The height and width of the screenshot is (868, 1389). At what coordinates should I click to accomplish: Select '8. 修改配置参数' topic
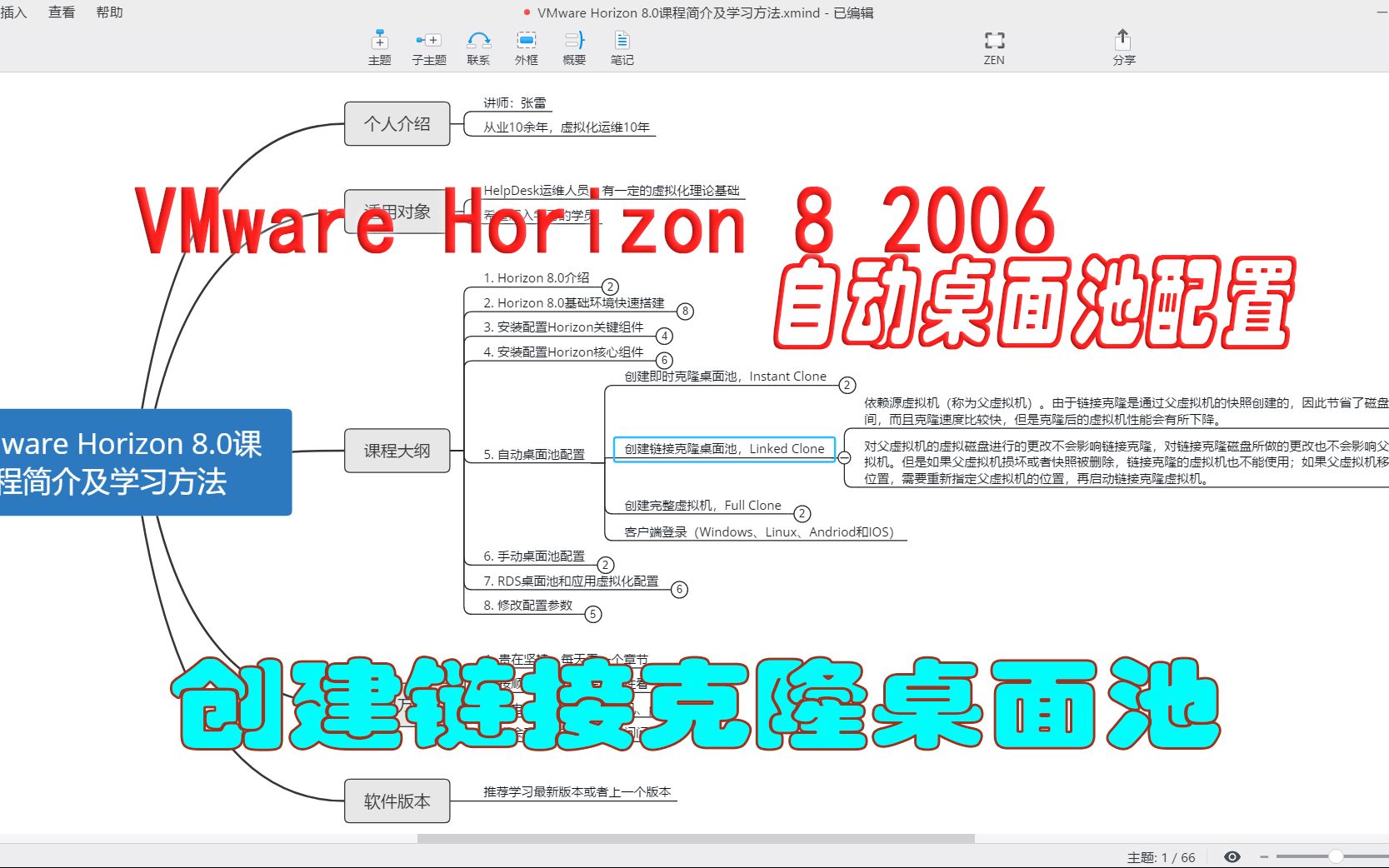[528, 606]
